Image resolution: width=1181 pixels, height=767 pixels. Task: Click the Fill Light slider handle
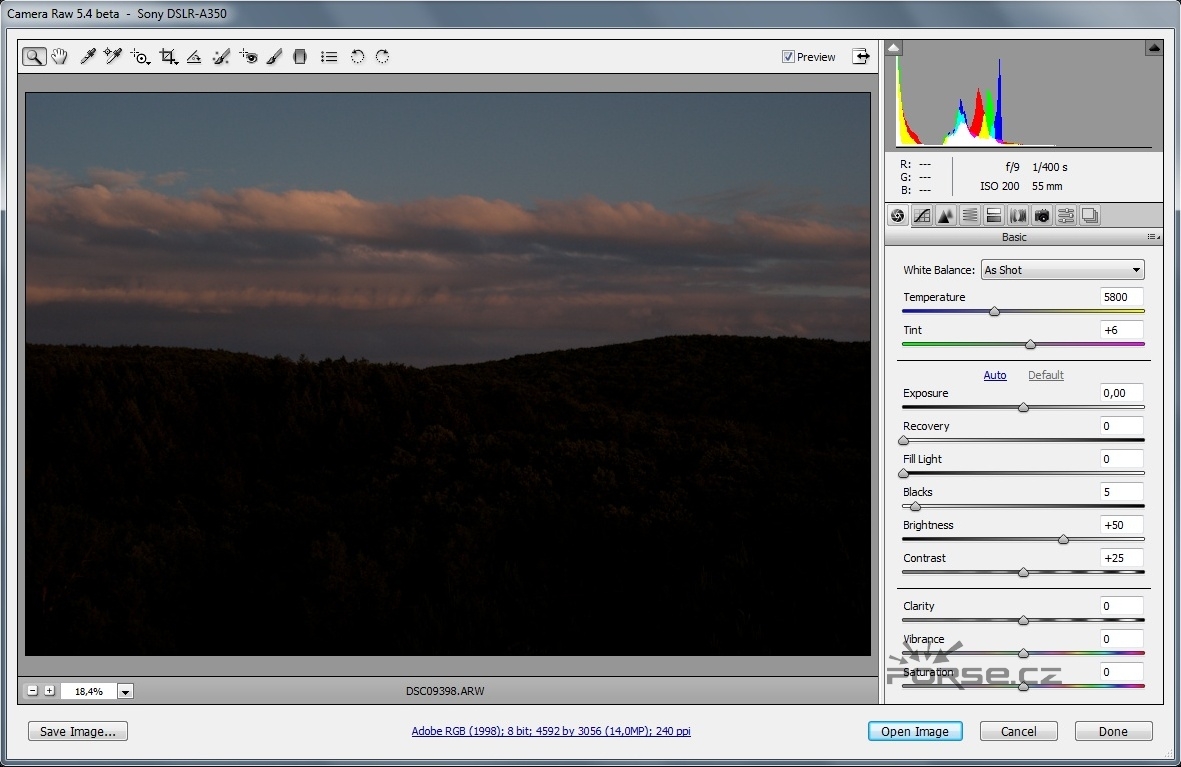tap(904, 474)
